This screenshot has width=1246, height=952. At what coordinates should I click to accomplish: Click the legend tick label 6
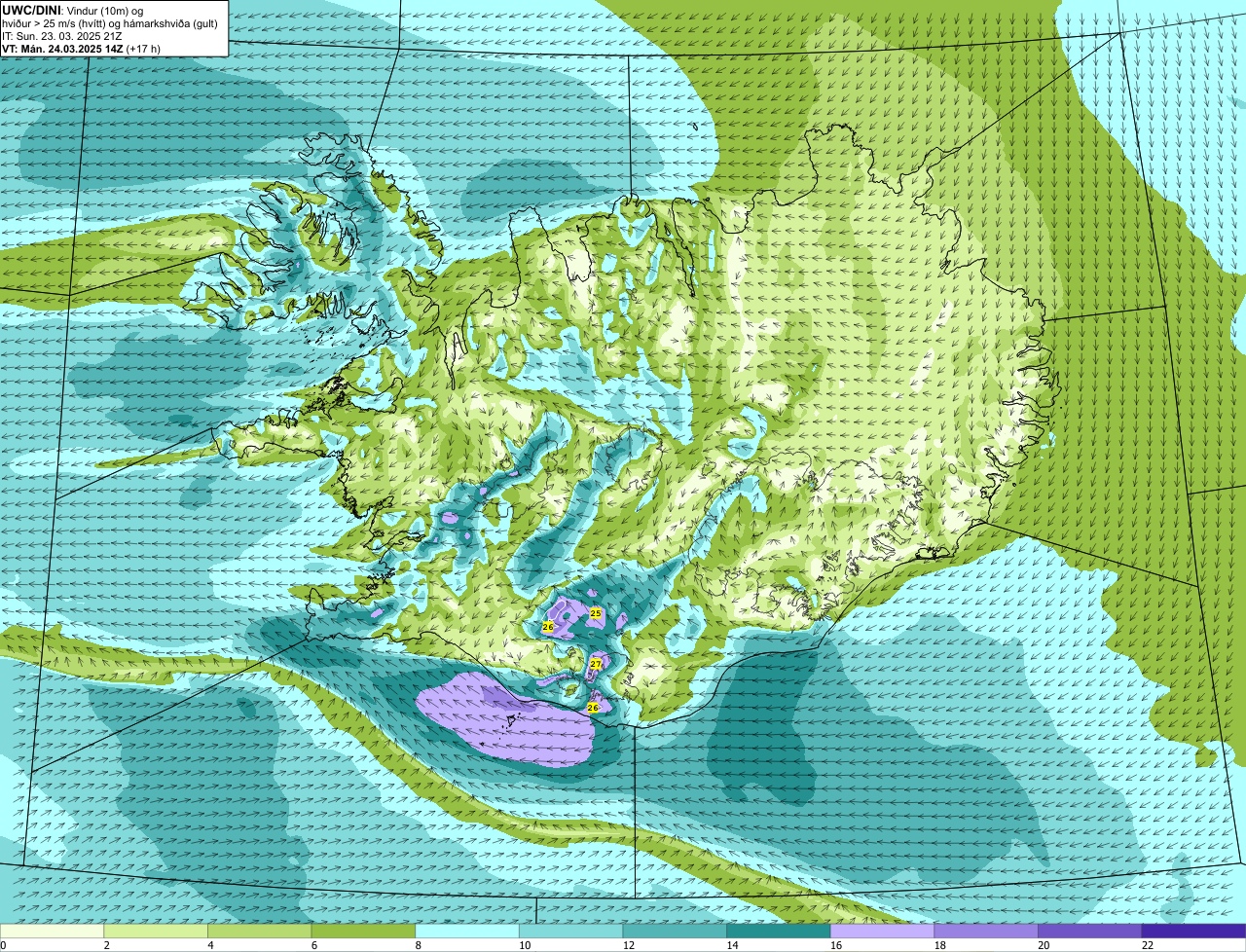click(313, 945)
